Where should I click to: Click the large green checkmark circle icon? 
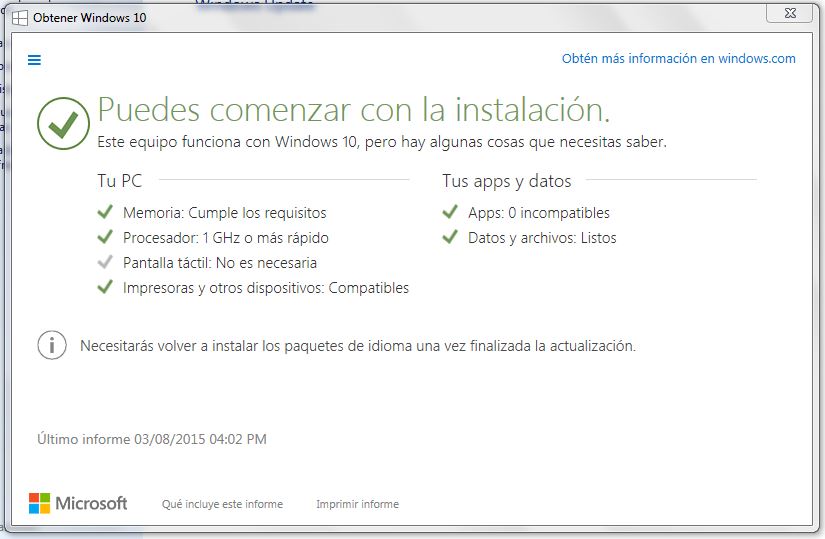(63, 123)
